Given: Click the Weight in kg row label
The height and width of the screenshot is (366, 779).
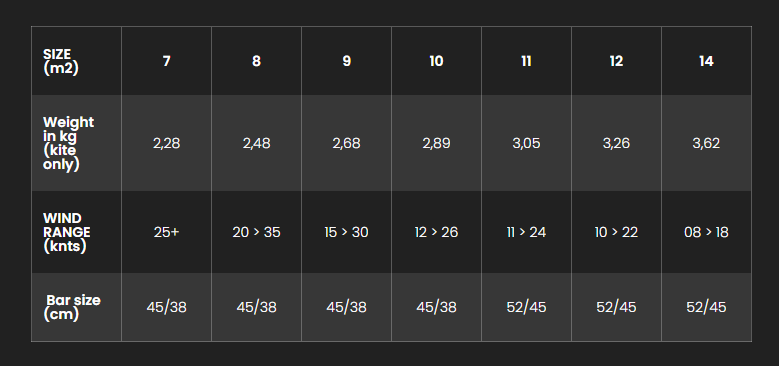Looking at the screenshot, I should pos(77,143).
